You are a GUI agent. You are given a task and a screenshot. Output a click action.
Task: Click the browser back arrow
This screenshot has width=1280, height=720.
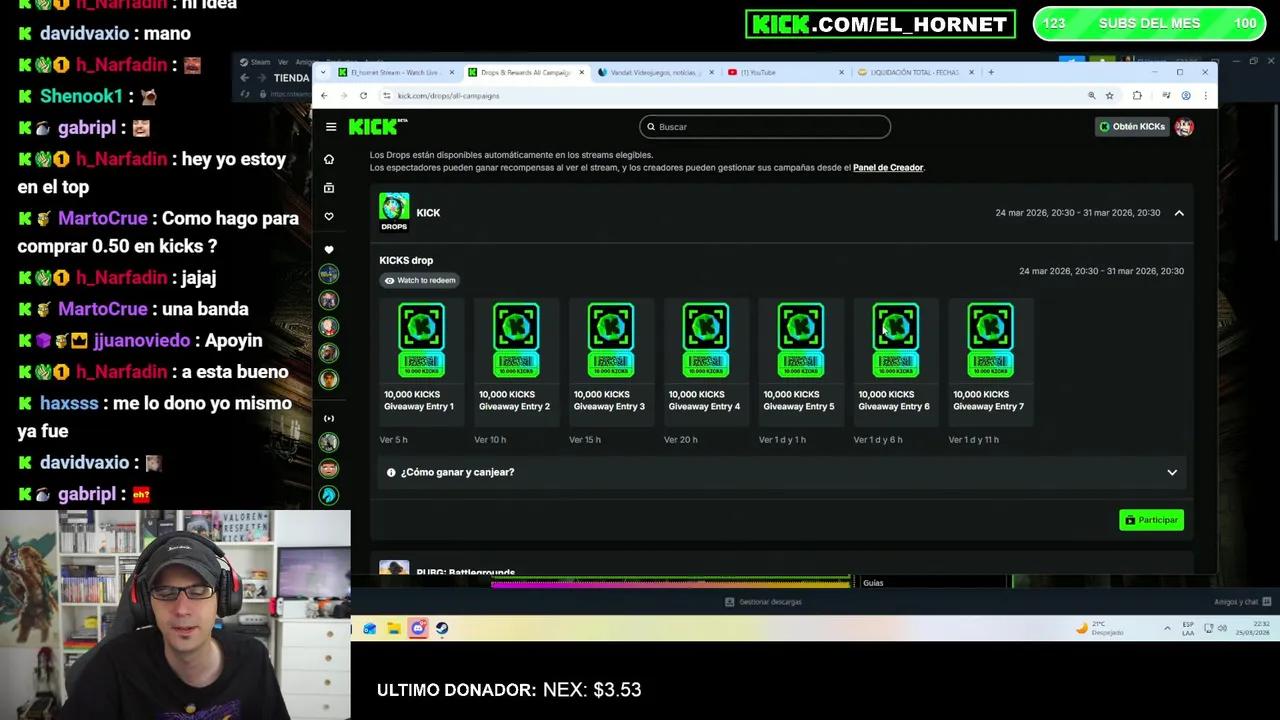[324, 96]
